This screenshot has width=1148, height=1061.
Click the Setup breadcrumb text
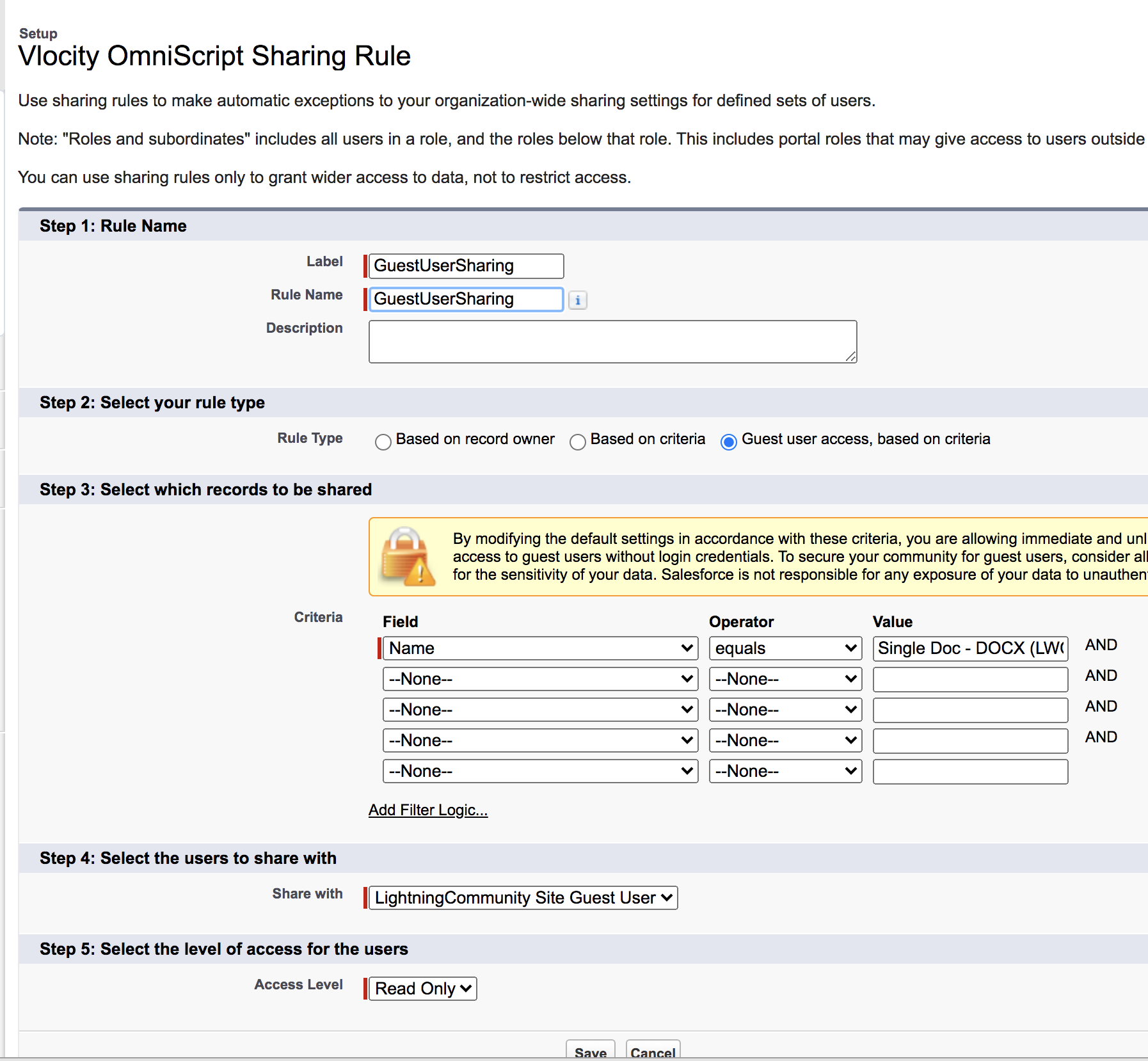pos(38,34)
